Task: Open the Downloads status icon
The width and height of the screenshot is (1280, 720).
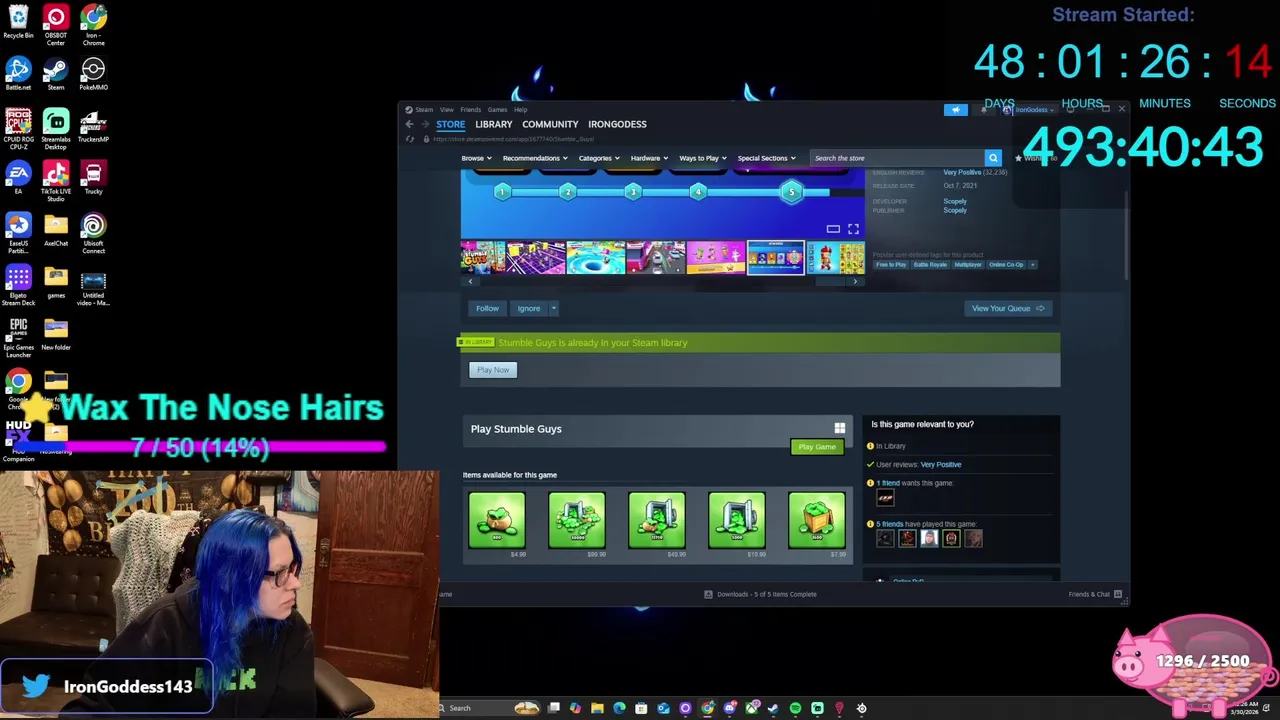Action: [708, 594]
